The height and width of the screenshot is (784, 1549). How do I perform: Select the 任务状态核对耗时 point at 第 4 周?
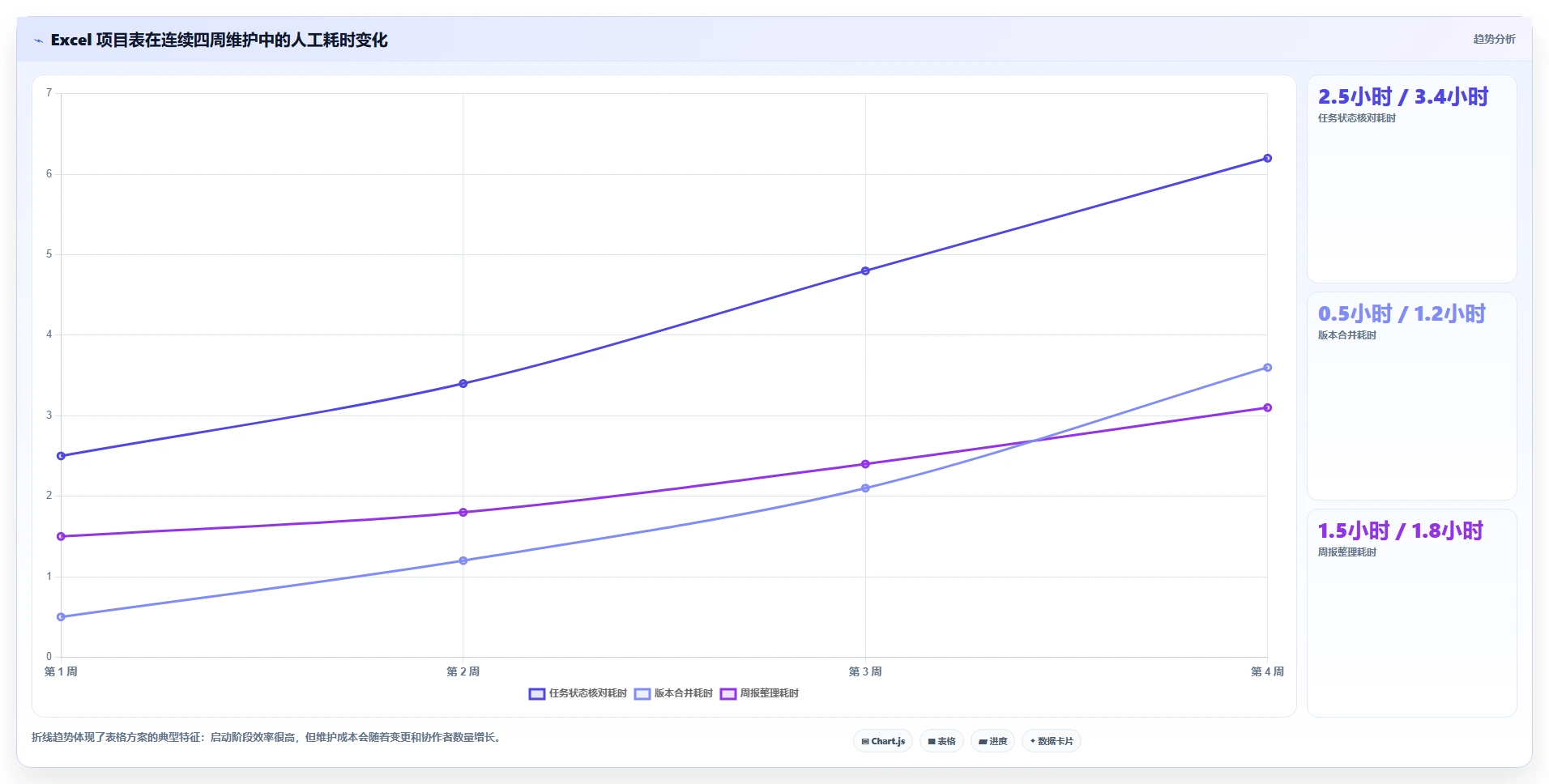[x=1267, y=158]
